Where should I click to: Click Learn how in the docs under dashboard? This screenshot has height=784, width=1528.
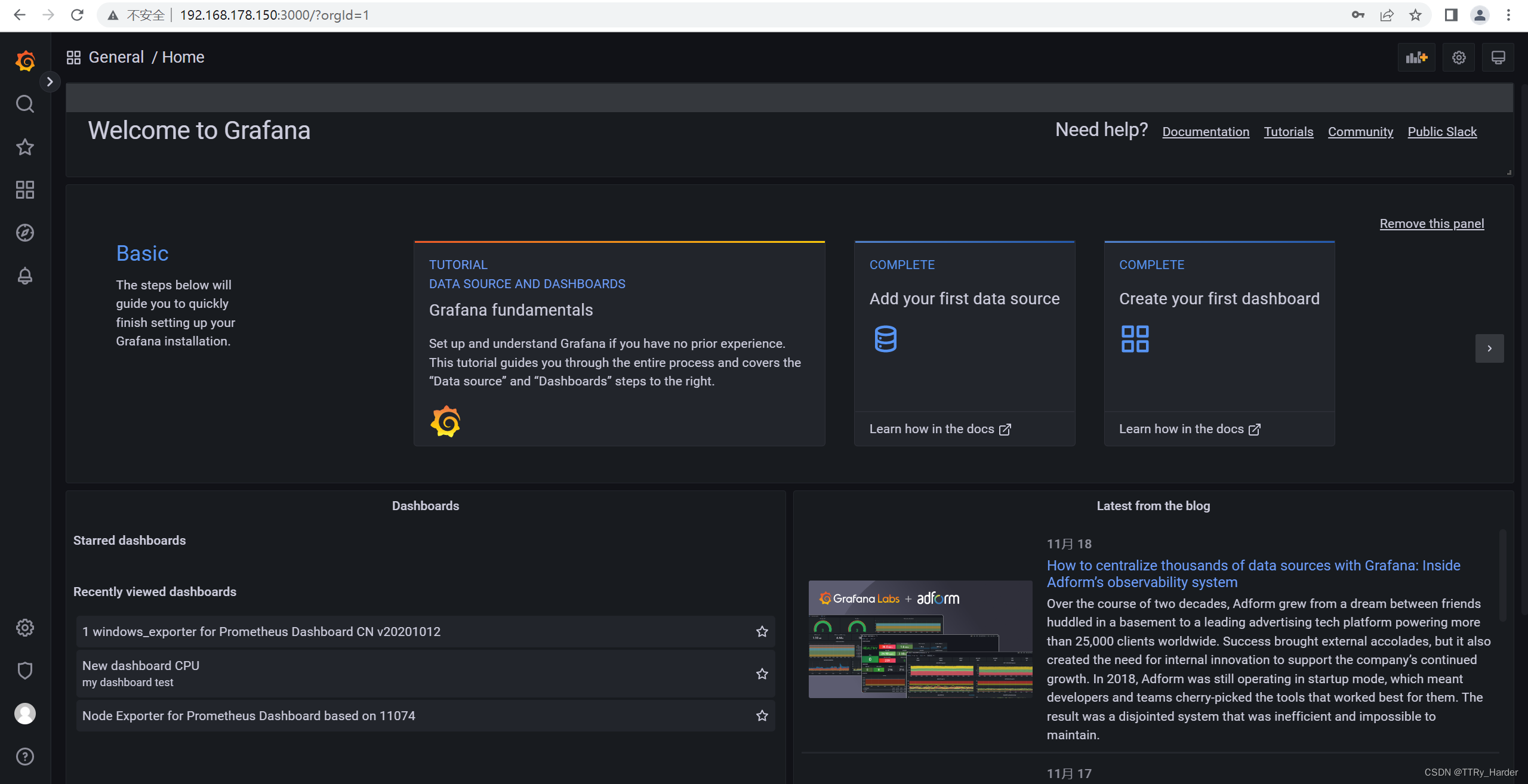tap(1190, 429)
